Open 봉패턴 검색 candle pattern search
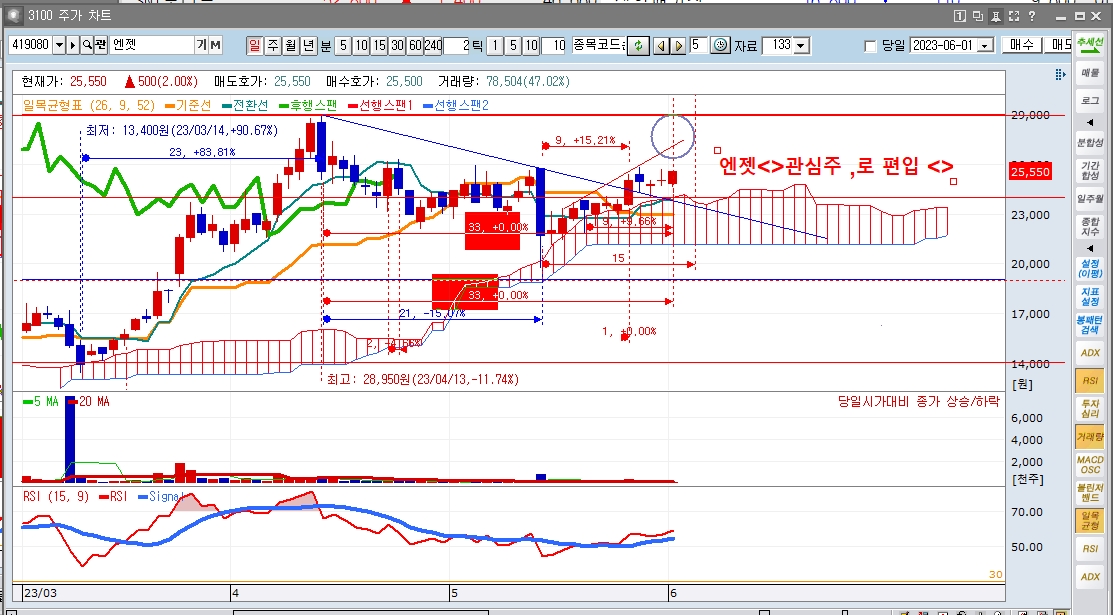The width and height of the screenshot is (1113, 615). pos(1090,325)
